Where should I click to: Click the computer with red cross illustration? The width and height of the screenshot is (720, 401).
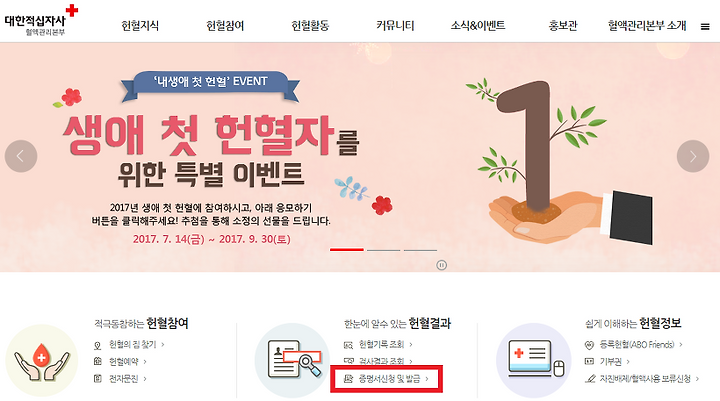point(534,361)
